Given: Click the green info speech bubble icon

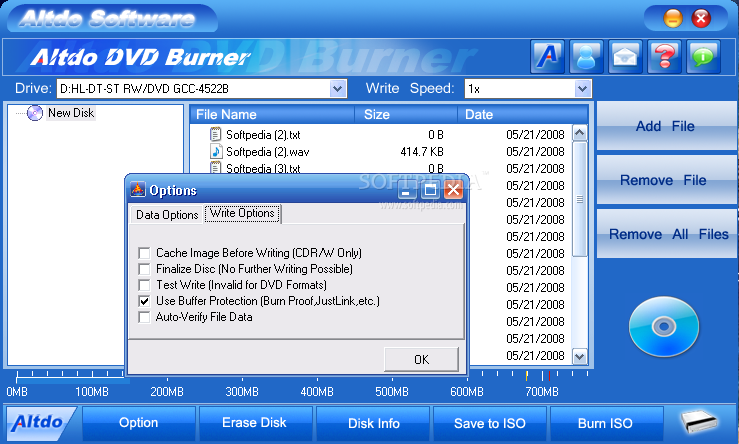Looking at the screenshot, I should (x=704, y=57).
